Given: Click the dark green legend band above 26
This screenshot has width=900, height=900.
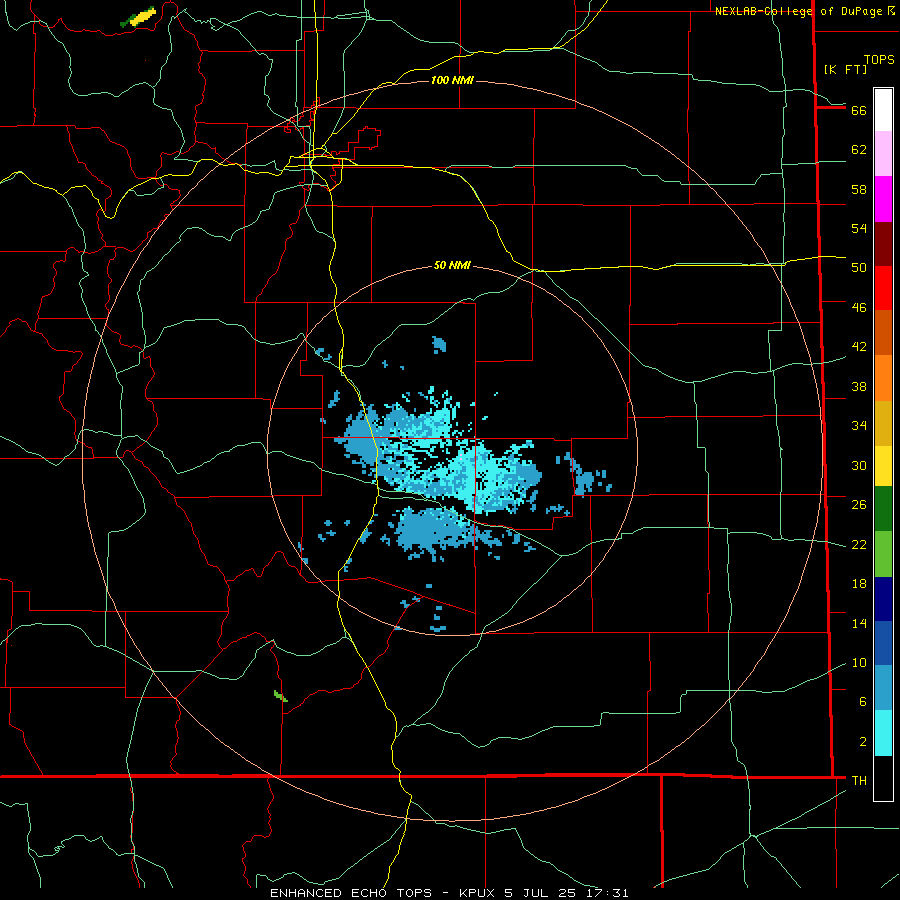Looking at the screenshot, I should [883, 509].
